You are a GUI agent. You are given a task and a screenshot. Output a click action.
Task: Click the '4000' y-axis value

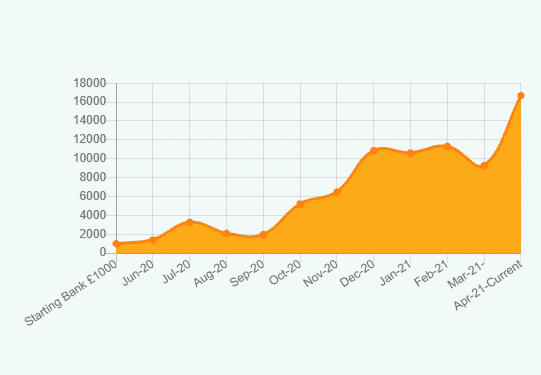tap(92, 215)
